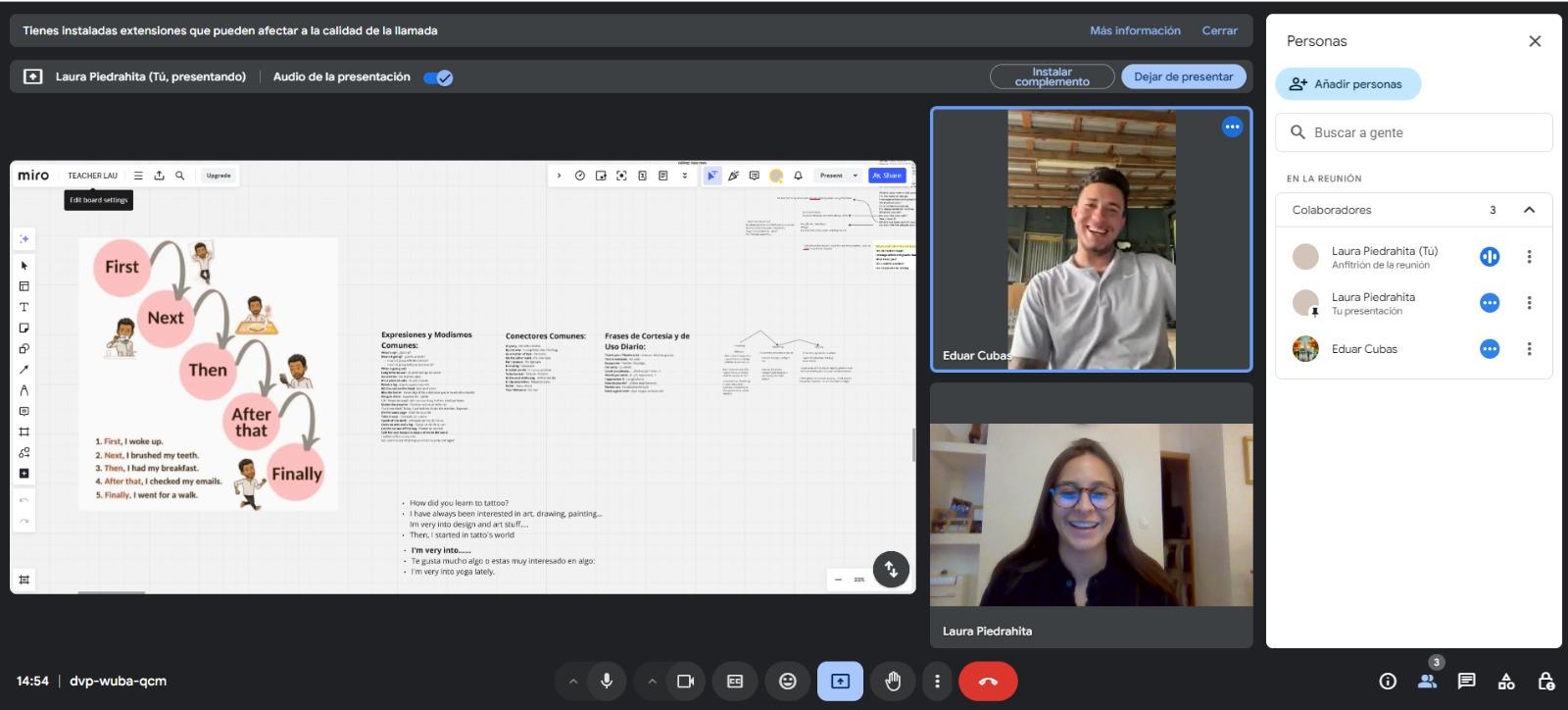Turn off the camera button
Screen dimensions: 1568x710
685,681
